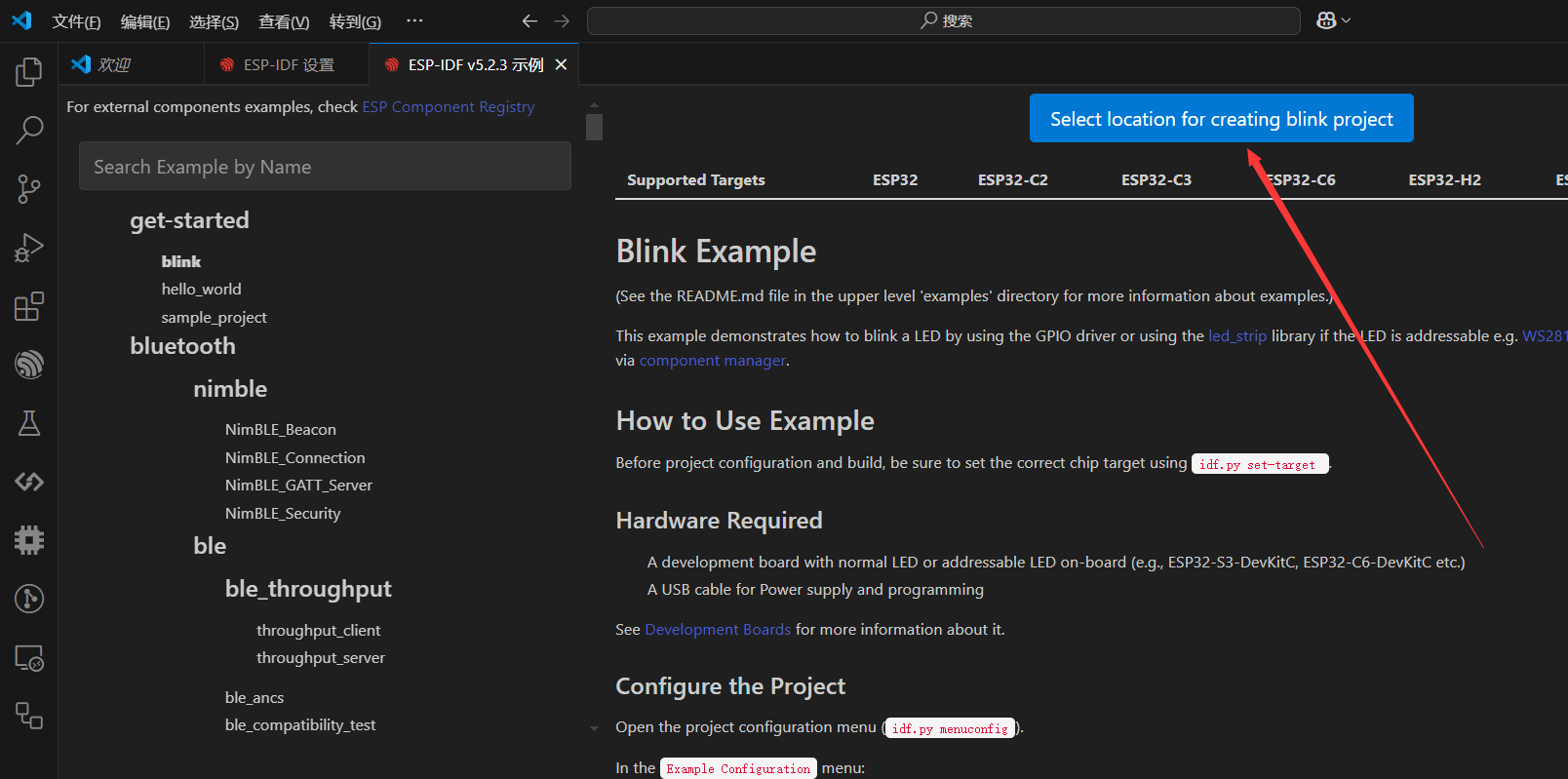Click the chip icon in activity bar
The width and height of the screenshot is (1568, 779).
tap(29, 540)
